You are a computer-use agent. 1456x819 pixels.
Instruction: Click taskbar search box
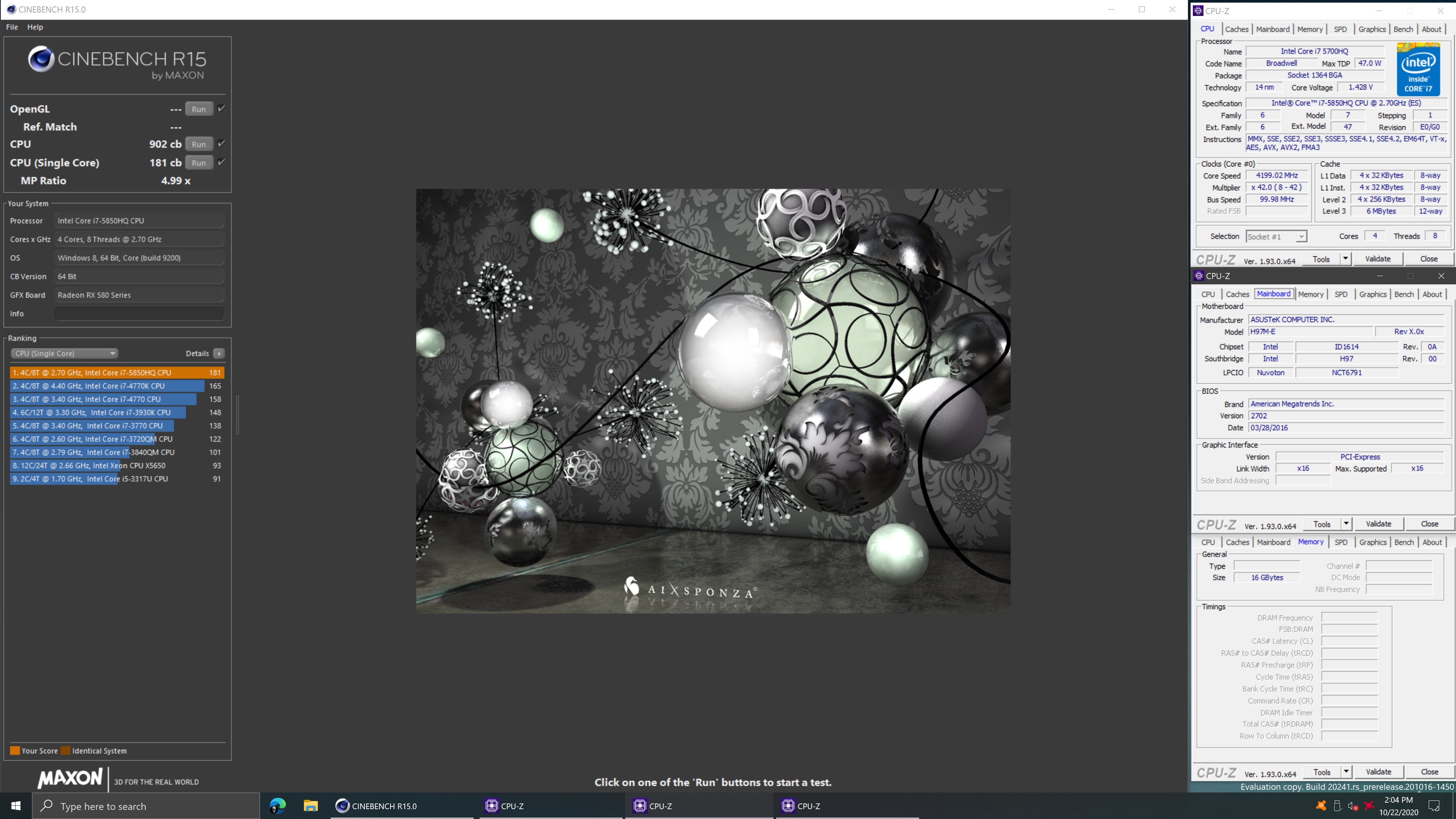click(146, 806)
